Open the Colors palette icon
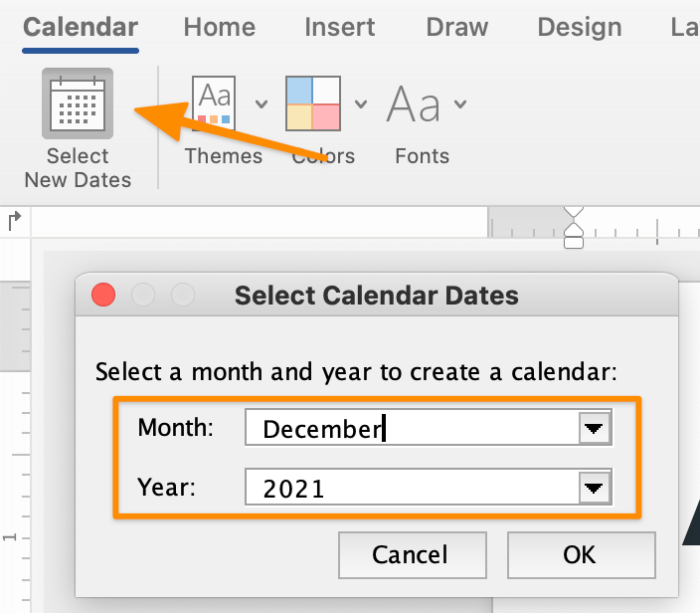 tap(313, 103)
